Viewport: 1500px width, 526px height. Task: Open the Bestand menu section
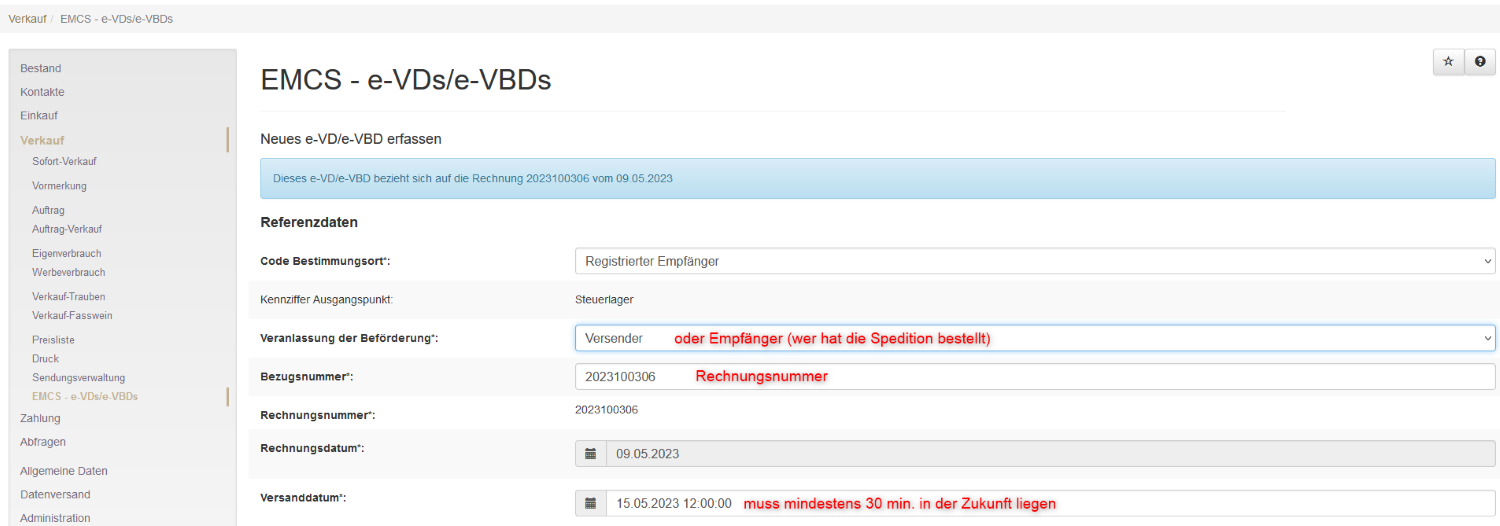click(x=41, y=69)
